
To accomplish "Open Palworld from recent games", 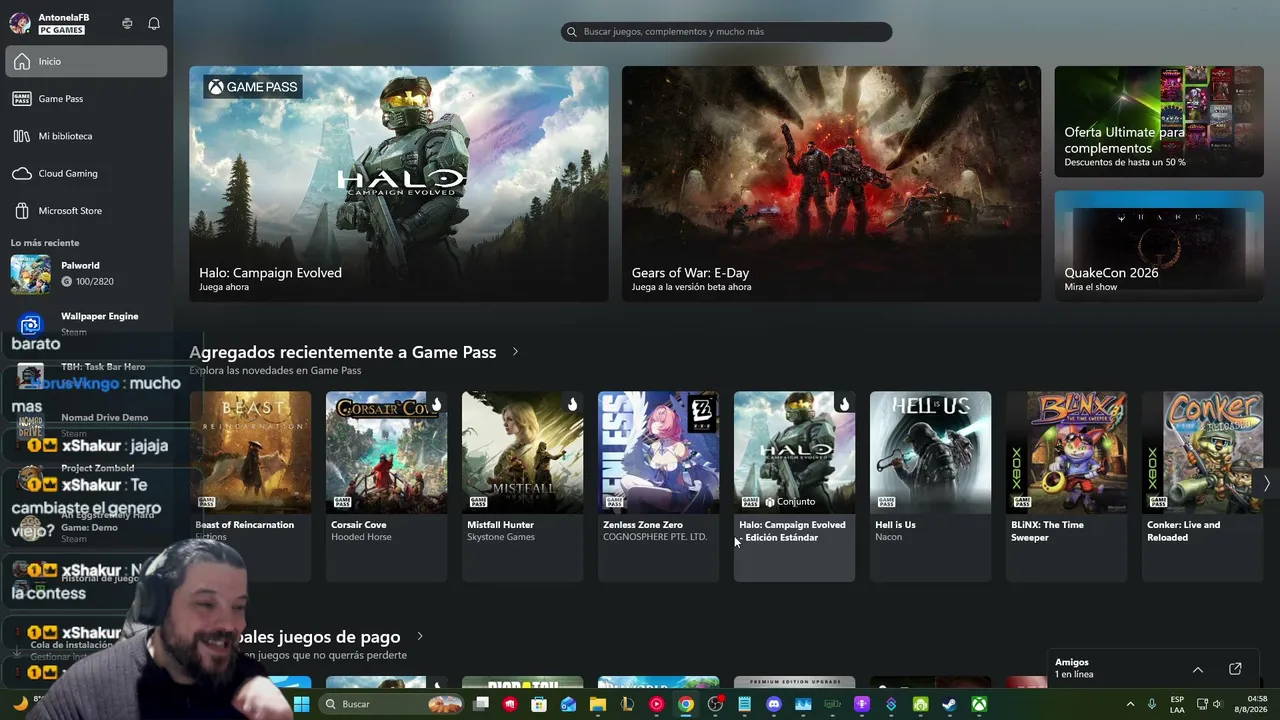I will click(x=86, y=274).
